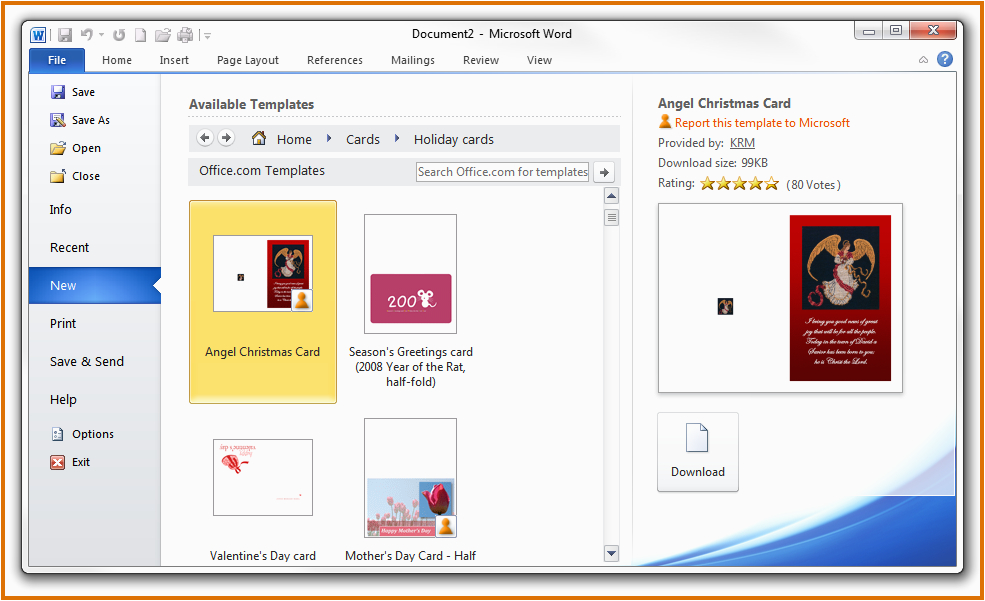Start search with the arrow button beside search box

tap(604, 172)
